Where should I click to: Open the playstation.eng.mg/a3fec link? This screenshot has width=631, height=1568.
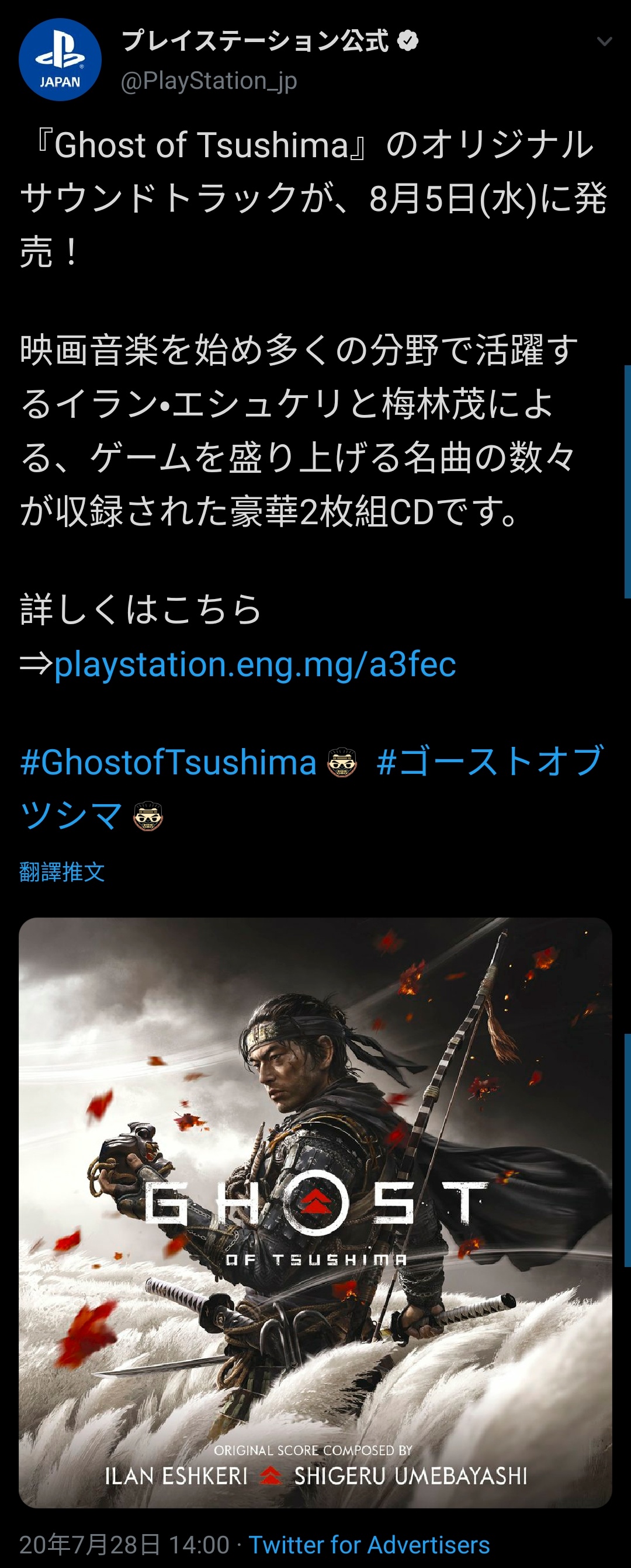coord(255,663)
